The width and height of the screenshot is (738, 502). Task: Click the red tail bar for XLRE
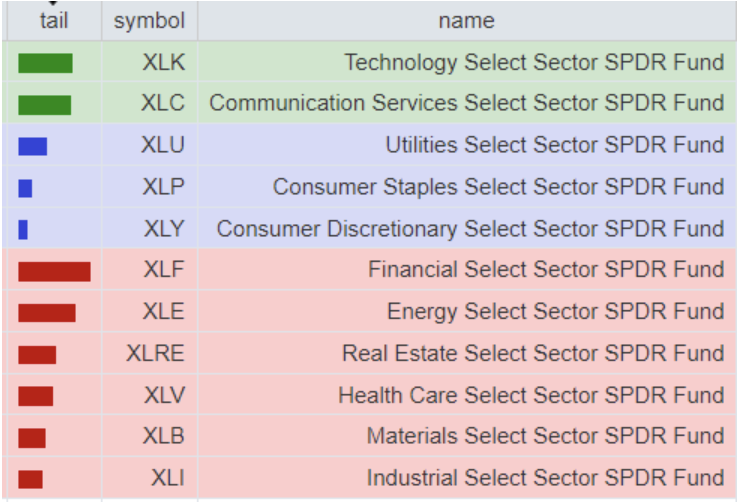point(37,354)
